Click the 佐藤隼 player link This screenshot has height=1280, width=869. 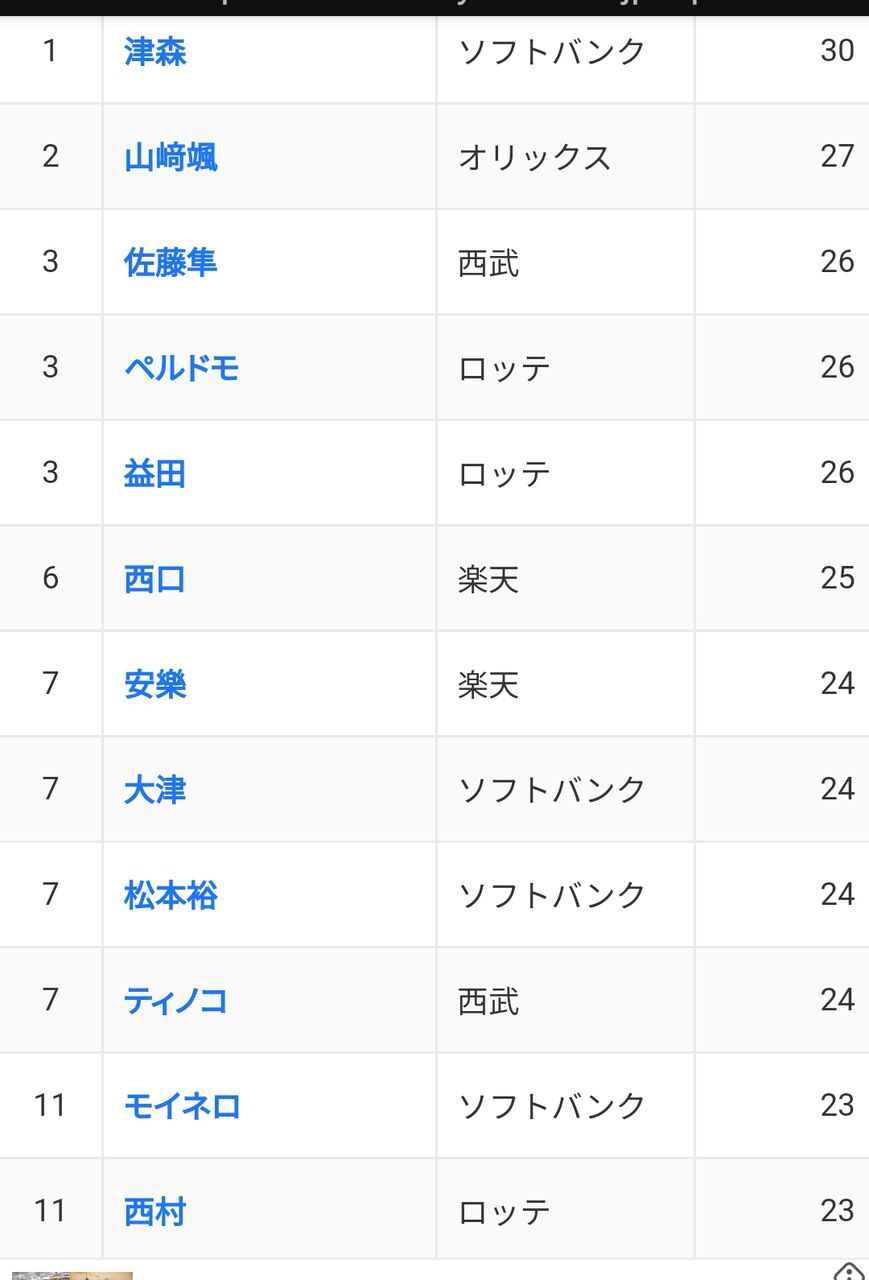171,263
